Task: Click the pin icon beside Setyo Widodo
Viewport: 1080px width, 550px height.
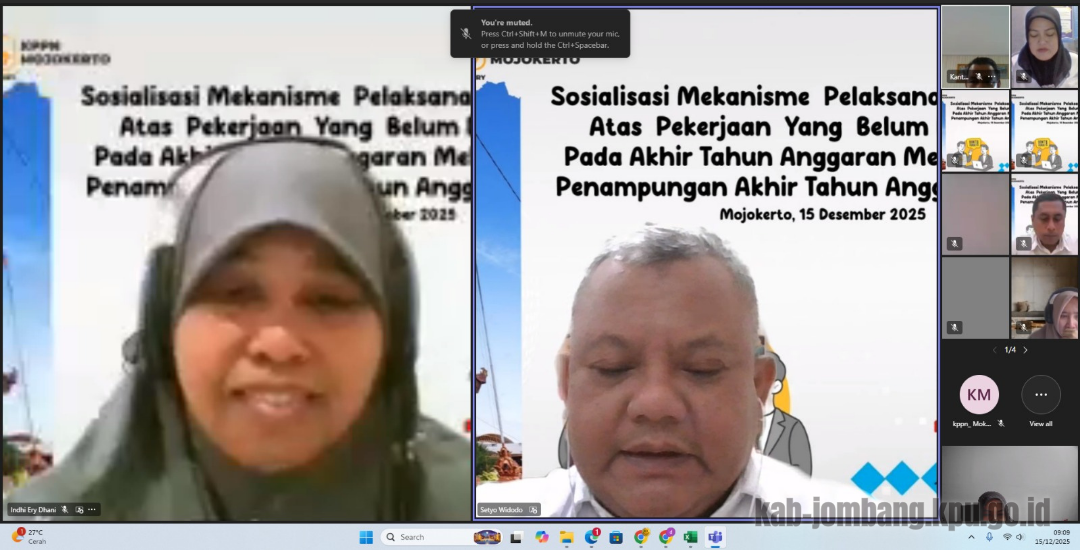Action: [535, 509]
